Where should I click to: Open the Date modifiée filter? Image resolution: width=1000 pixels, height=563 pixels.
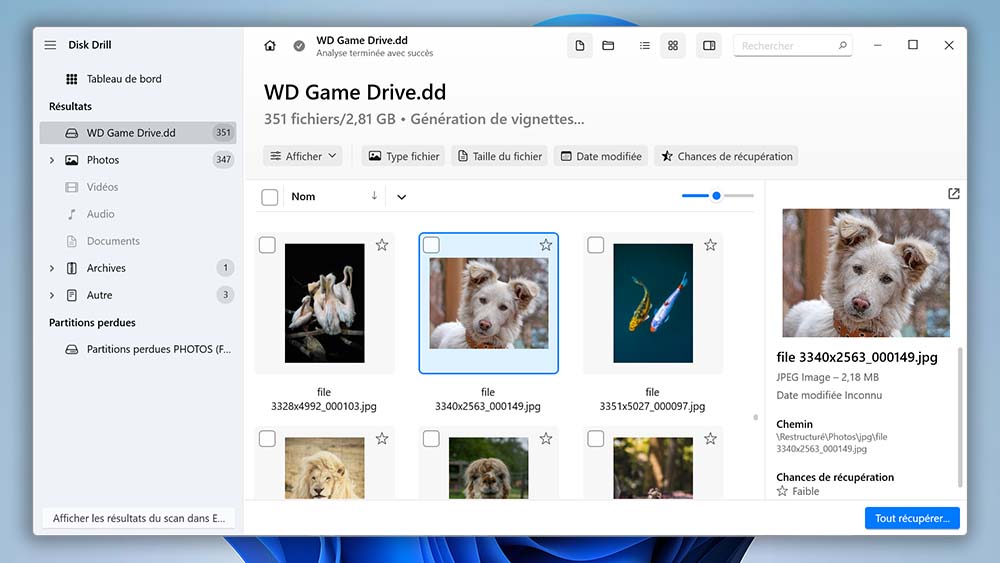coord(601,156)
